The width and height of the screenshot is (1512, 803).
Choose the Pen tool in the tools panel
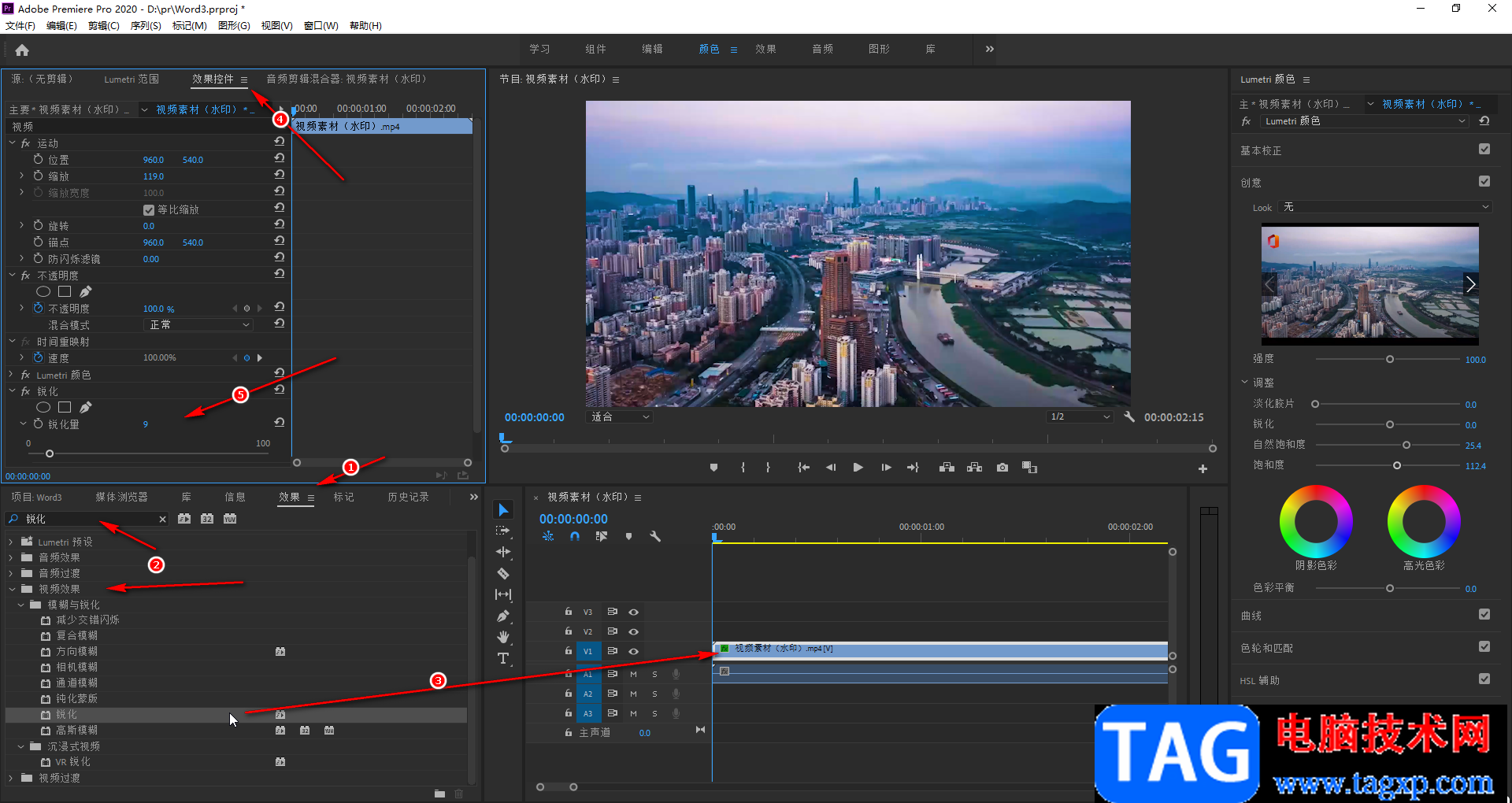tap(503, 616)
